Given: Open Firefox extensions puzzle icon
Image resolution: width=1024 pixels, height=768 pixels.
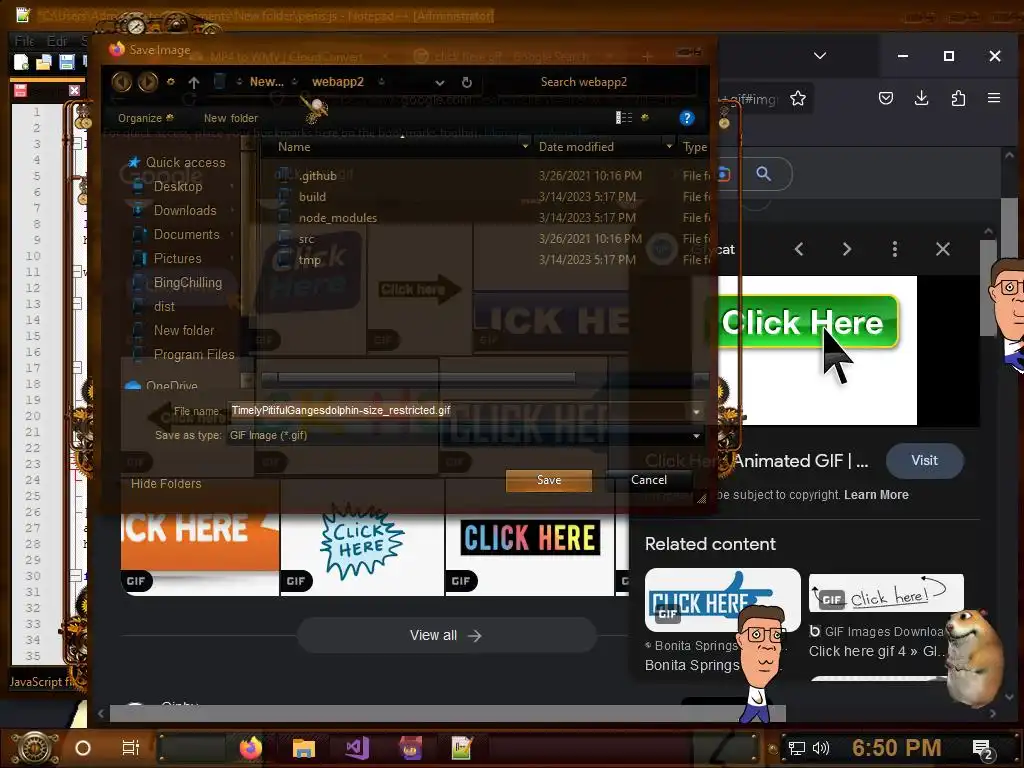Looking at the screenshot, I should pyautogui.click(x=958, y=99).
